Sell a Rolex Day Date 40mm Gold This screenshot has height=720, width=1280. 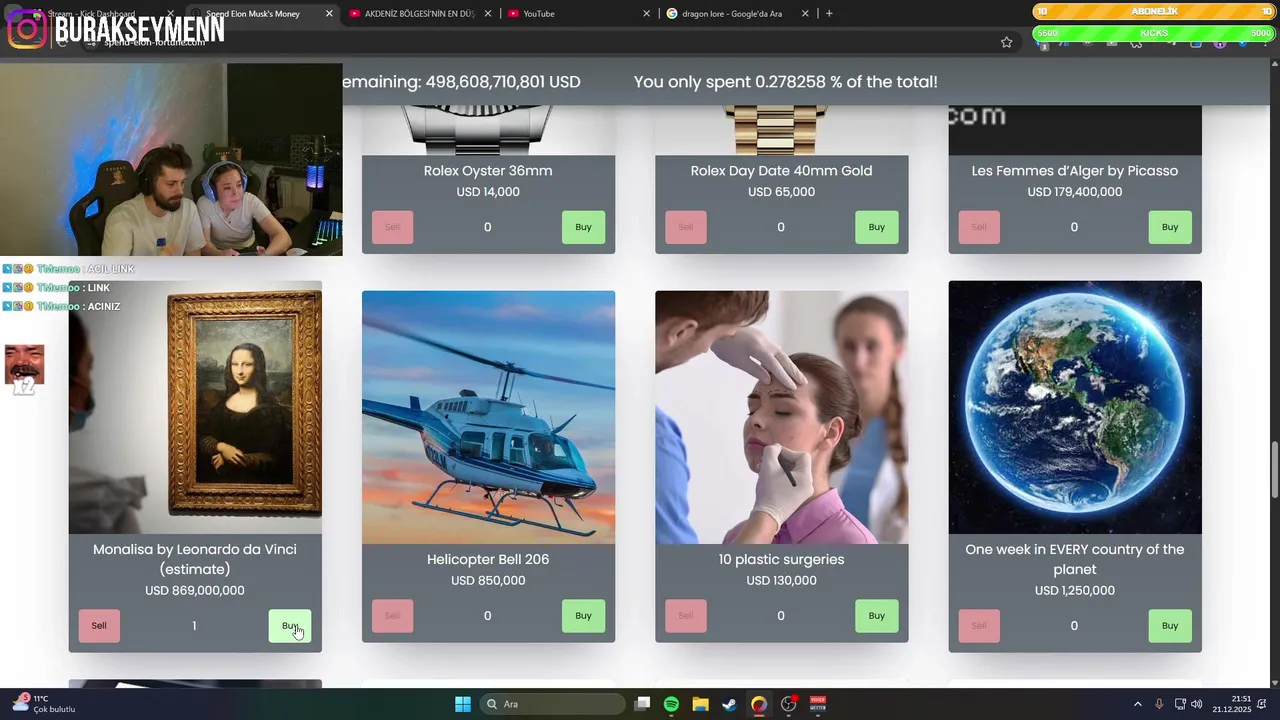pos(685,227)
